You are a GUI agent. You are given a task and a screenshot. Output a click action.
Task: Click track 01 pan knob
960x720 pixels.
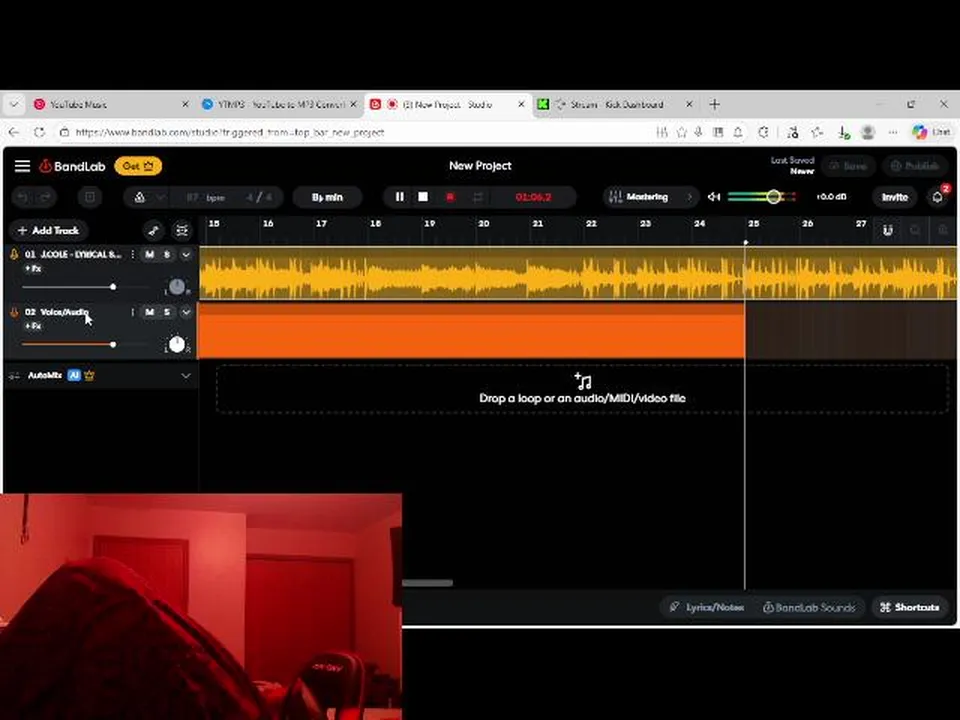tap(177, 287)
